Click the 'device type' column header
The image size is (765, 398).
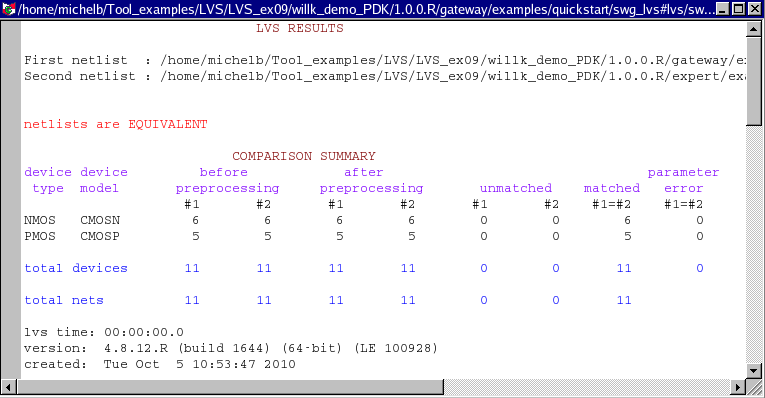pyautogui.click(x=48, y=180)
